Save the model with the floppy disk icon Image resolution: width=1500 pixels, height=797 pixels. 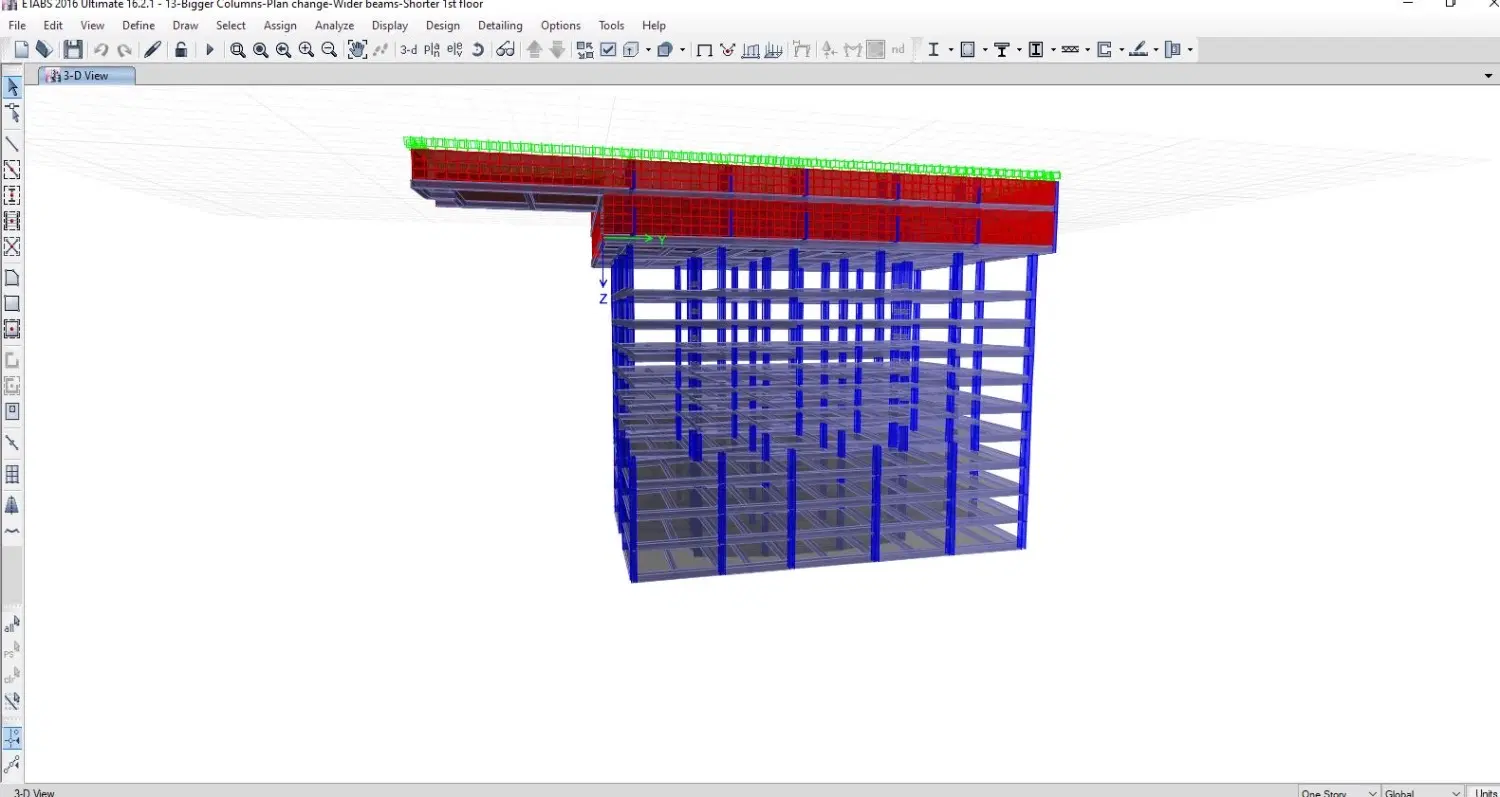(73, 49)
